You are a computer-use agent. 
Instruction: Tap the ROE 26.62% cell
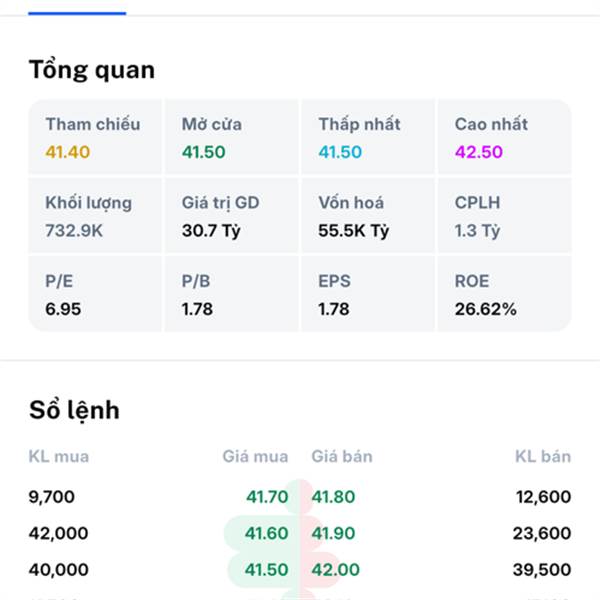tap(505, 294)
